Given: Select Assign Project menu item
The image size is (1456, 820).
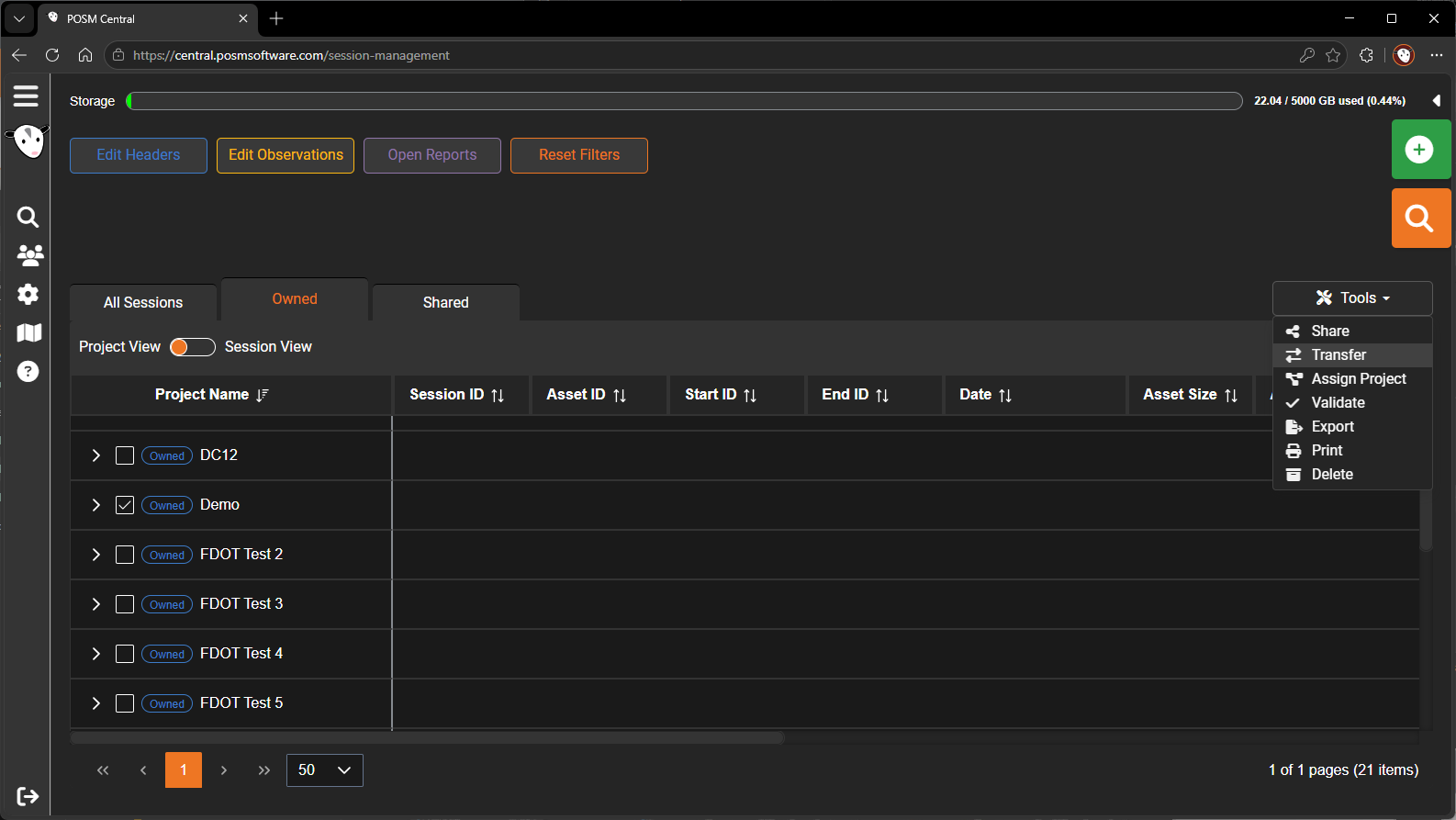Looking at the screenshot, I should click(1352, 378).
